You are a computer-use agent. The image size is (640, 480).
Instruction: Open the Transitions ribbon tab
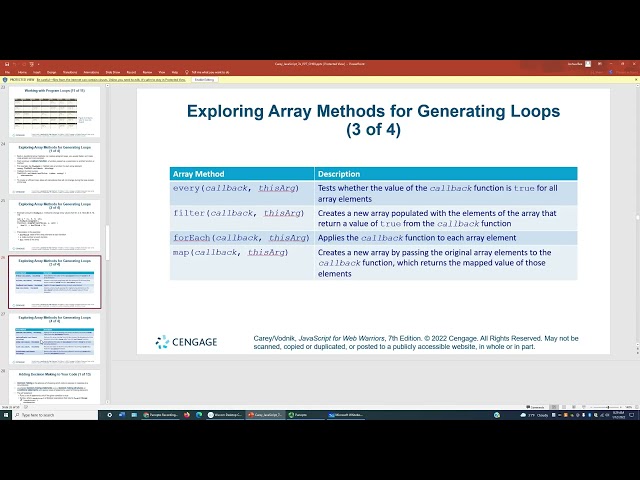70,72
